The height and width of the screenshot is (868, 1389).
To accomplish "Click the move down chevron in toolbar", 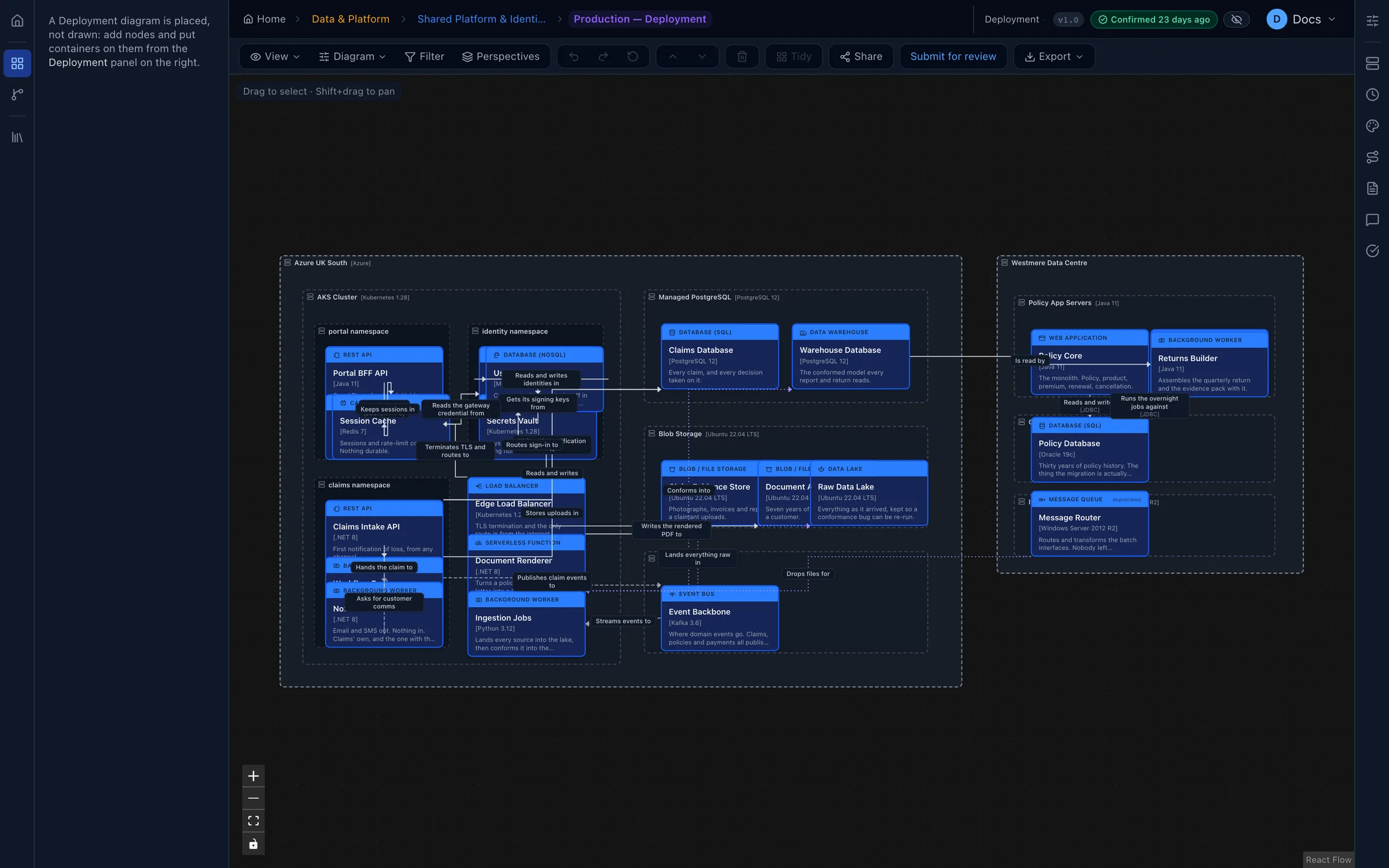I will (702, 57).
